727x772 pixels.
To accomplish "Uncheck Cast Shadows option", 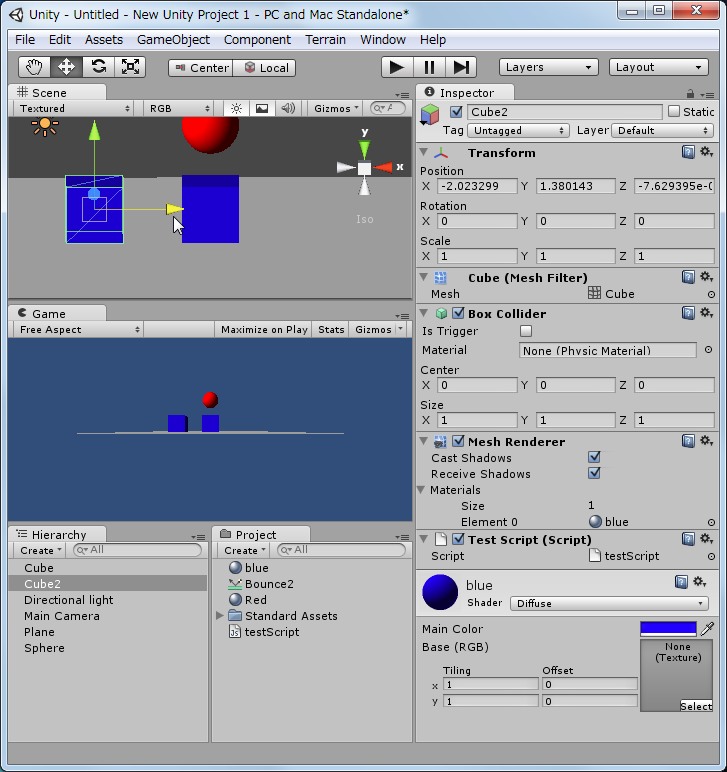I will [x=594, y=457].
